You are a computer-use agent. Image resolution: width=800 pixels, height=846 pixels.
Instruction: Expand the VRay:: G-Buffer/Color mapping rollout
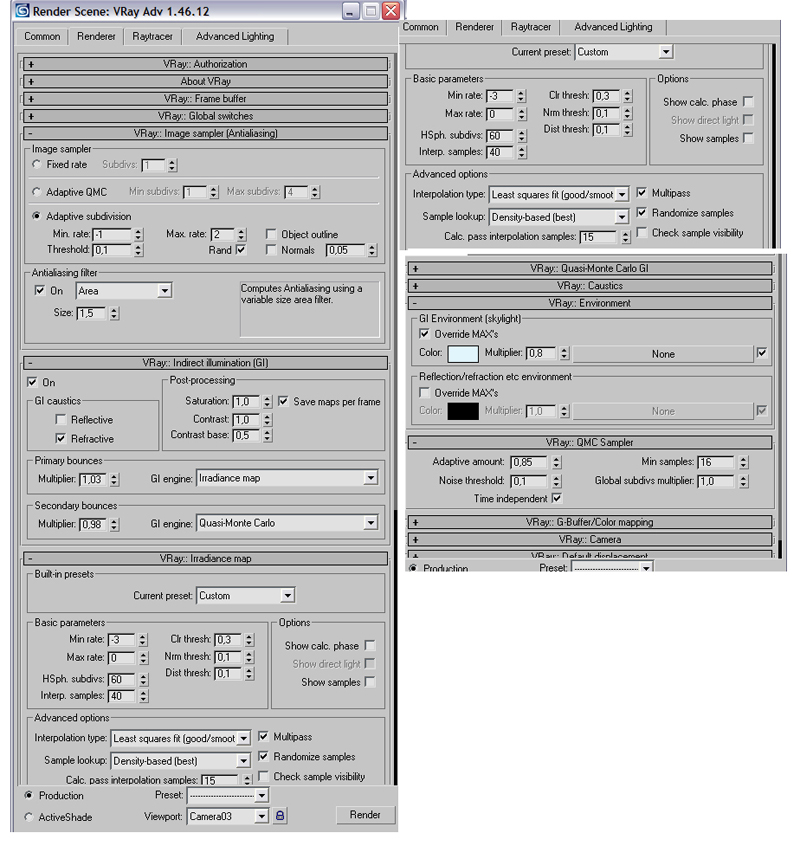point(590,522)
